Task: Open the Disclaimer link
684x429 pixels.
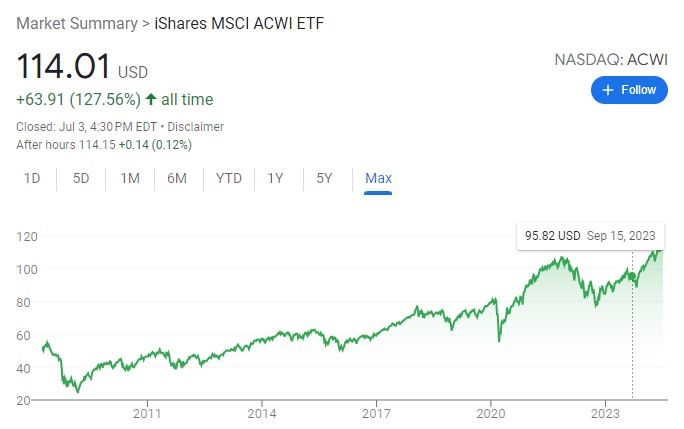Action: (195, 127)
